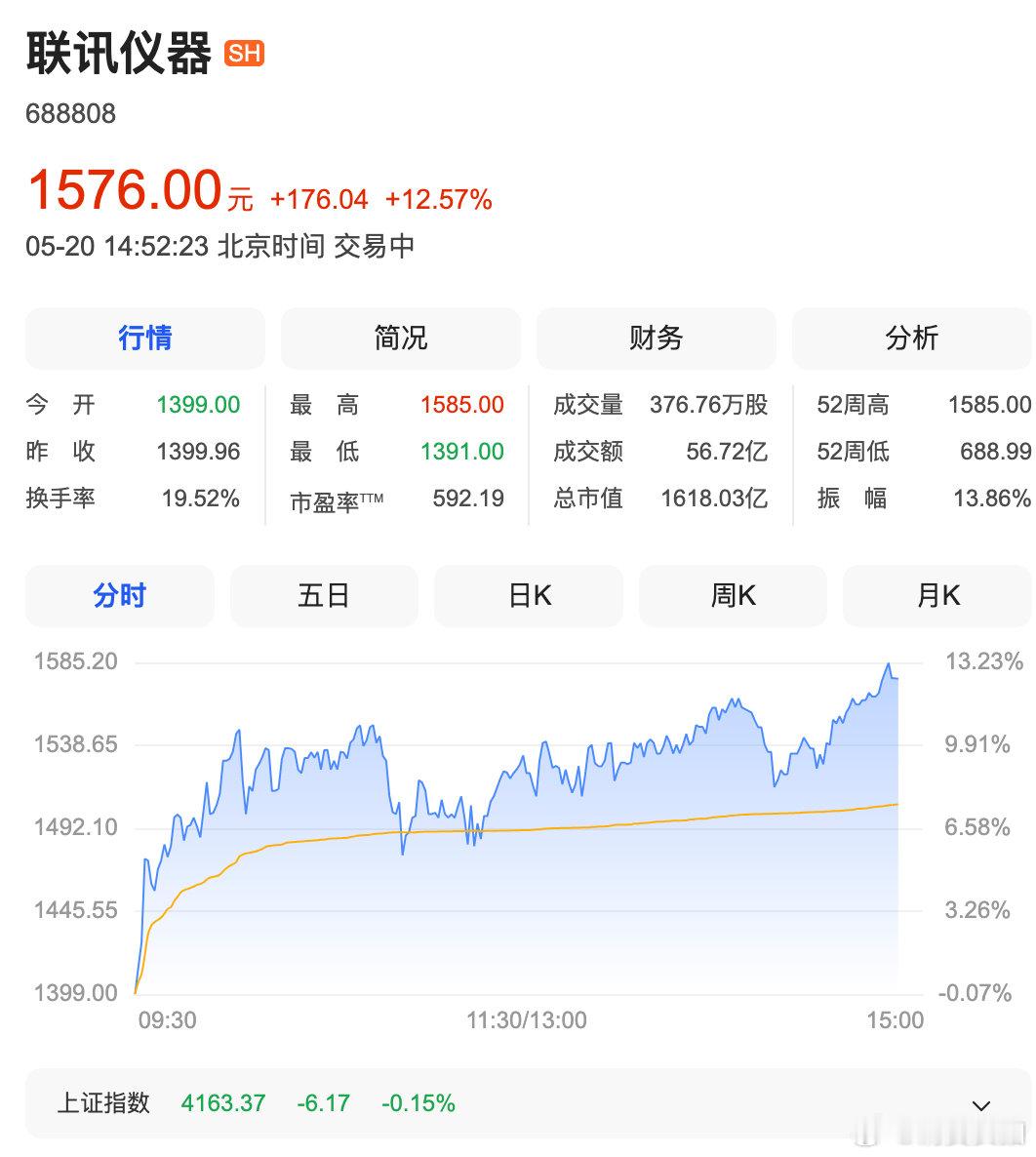
Task: Click the stock code 688808
Action: click(x=71, y=113)
